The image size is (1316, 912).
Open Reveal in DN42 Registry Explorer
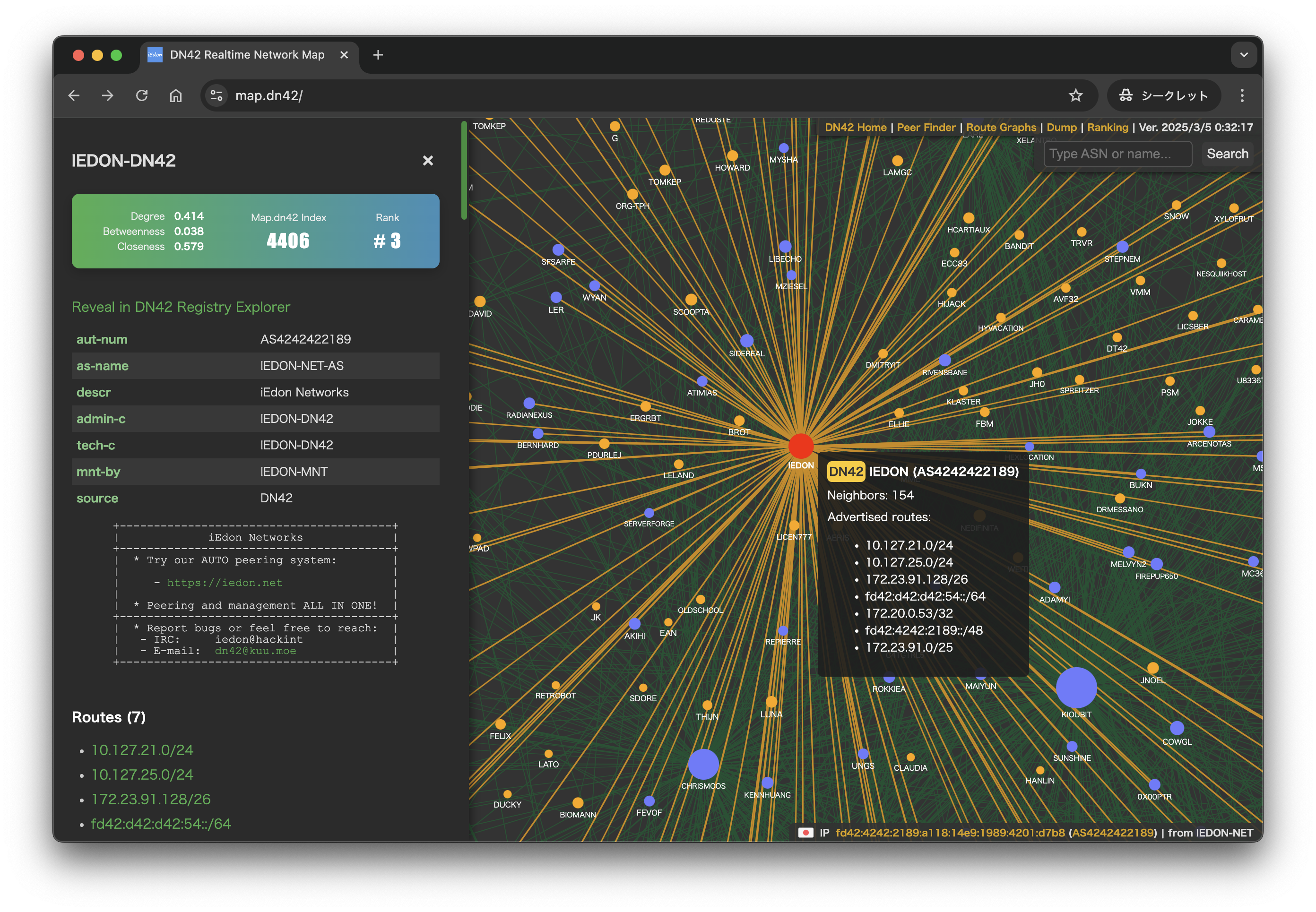pos(181,307)
